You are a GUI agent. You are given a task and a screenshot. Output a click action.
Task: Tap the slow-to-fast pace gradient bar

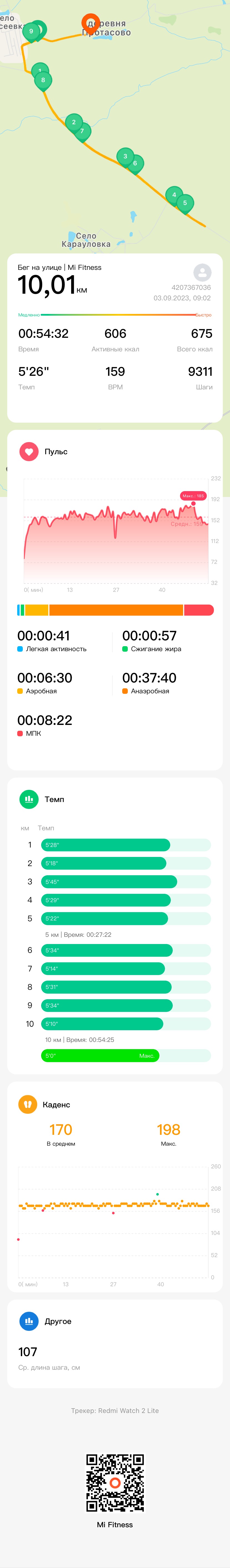(x=115, y=315)
